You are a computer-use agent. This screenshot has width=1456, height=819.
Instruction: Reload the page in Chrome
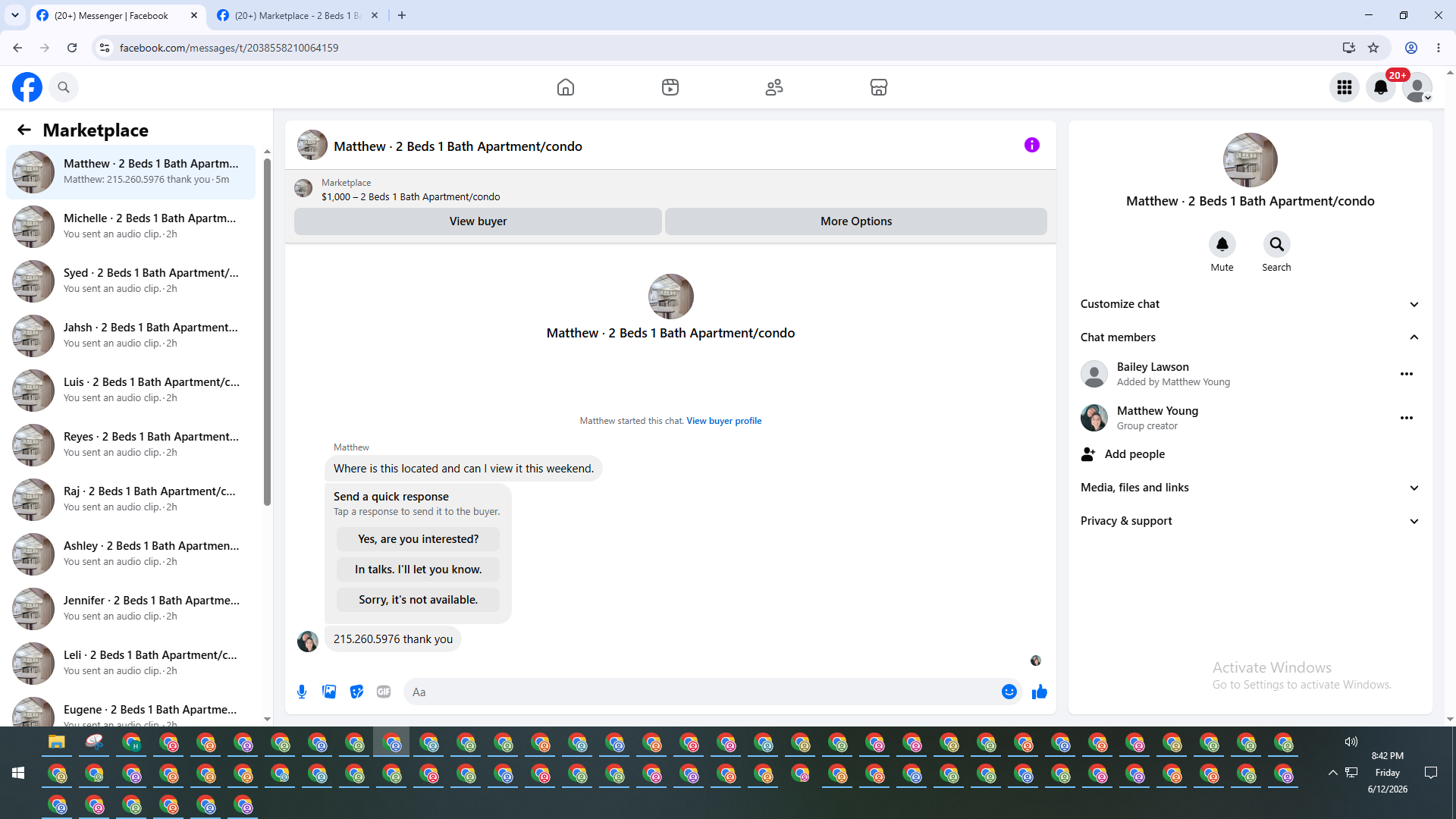tap(72, 48)
